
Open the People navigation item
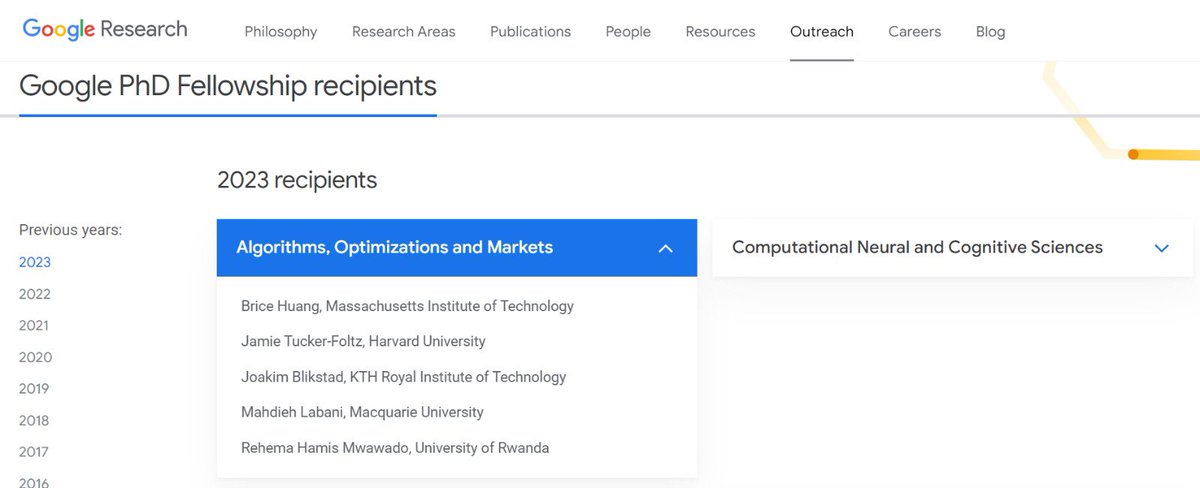628,31
